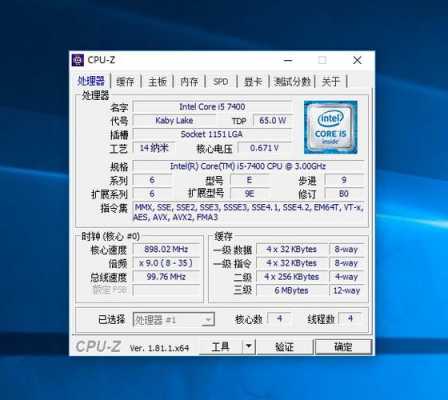Click the core voltage value 0.671 V
Image resolution: width=448 pixels, height=400 pixels.
point(264,148)
